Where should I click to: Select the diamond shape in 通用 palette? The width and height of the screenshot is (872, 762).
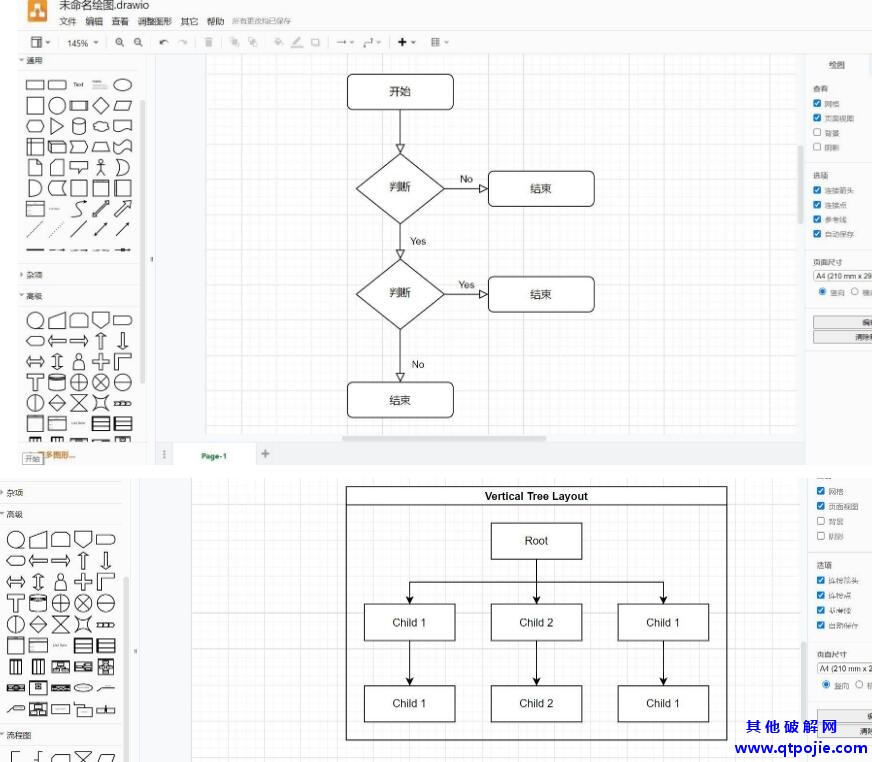101,105
